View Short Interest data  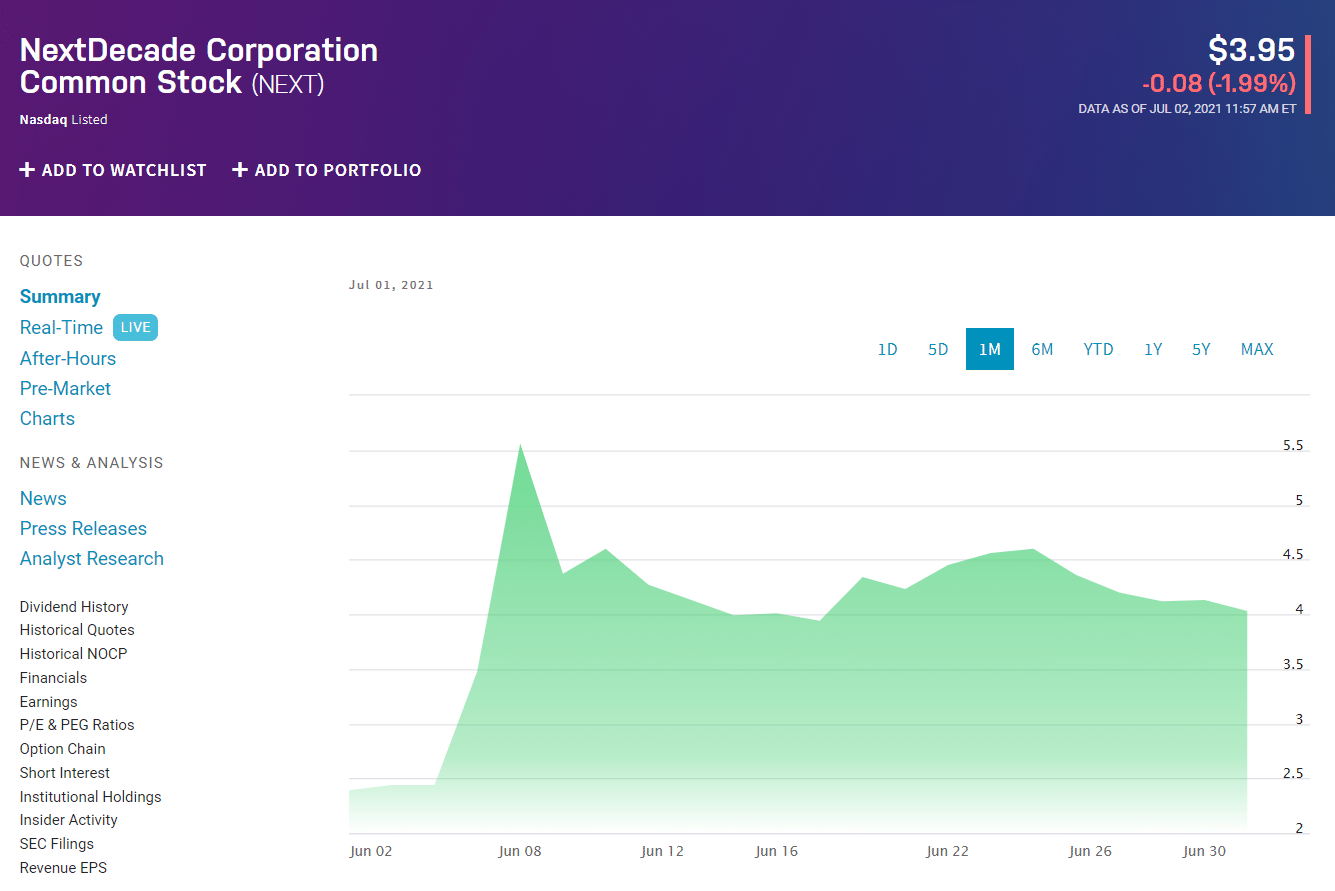[x=65, y=773]
